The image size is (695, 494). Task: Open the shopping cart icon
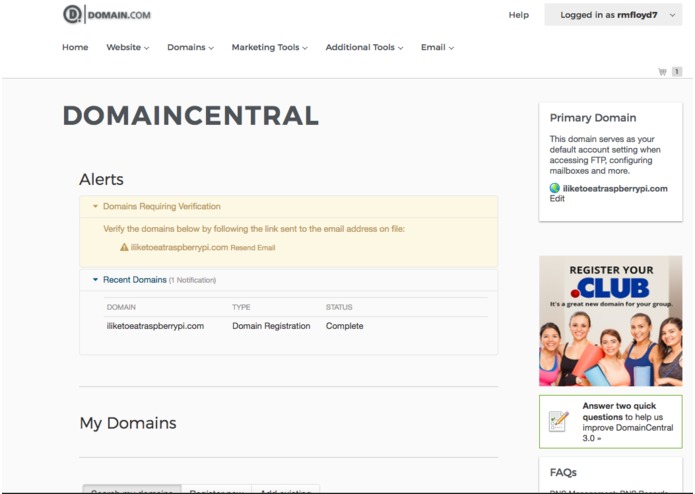(662, 72)
